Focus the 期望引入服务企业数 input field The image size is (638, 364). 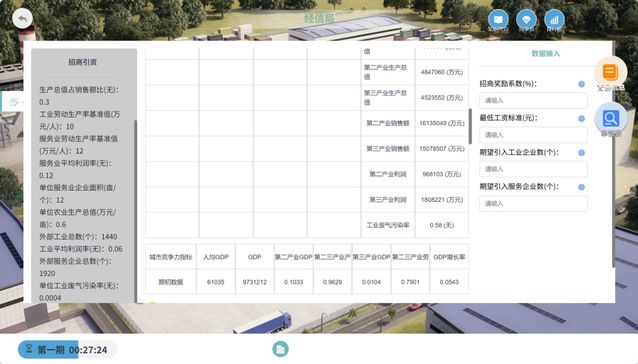tap(533, 203)
